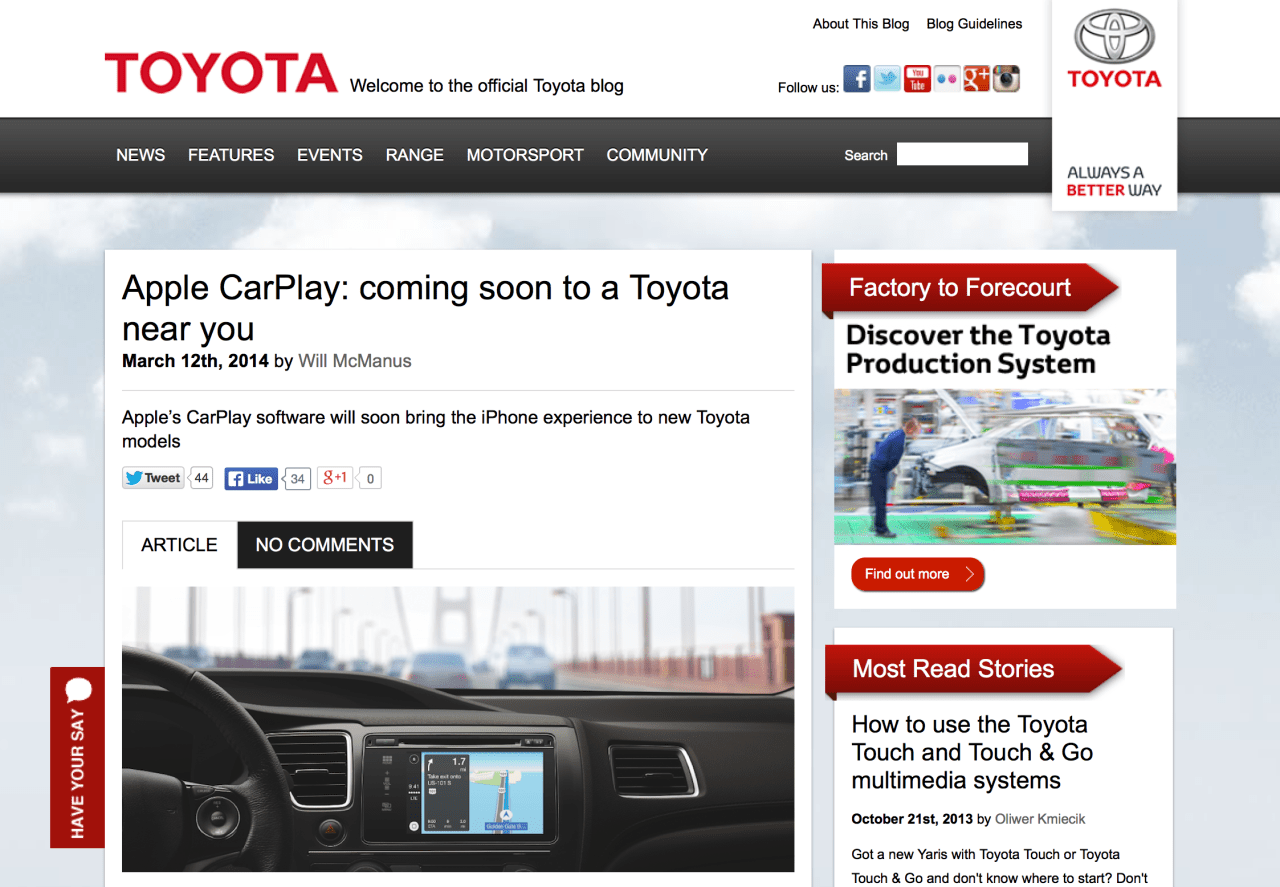Click the Find out more button

click(918, 574)
